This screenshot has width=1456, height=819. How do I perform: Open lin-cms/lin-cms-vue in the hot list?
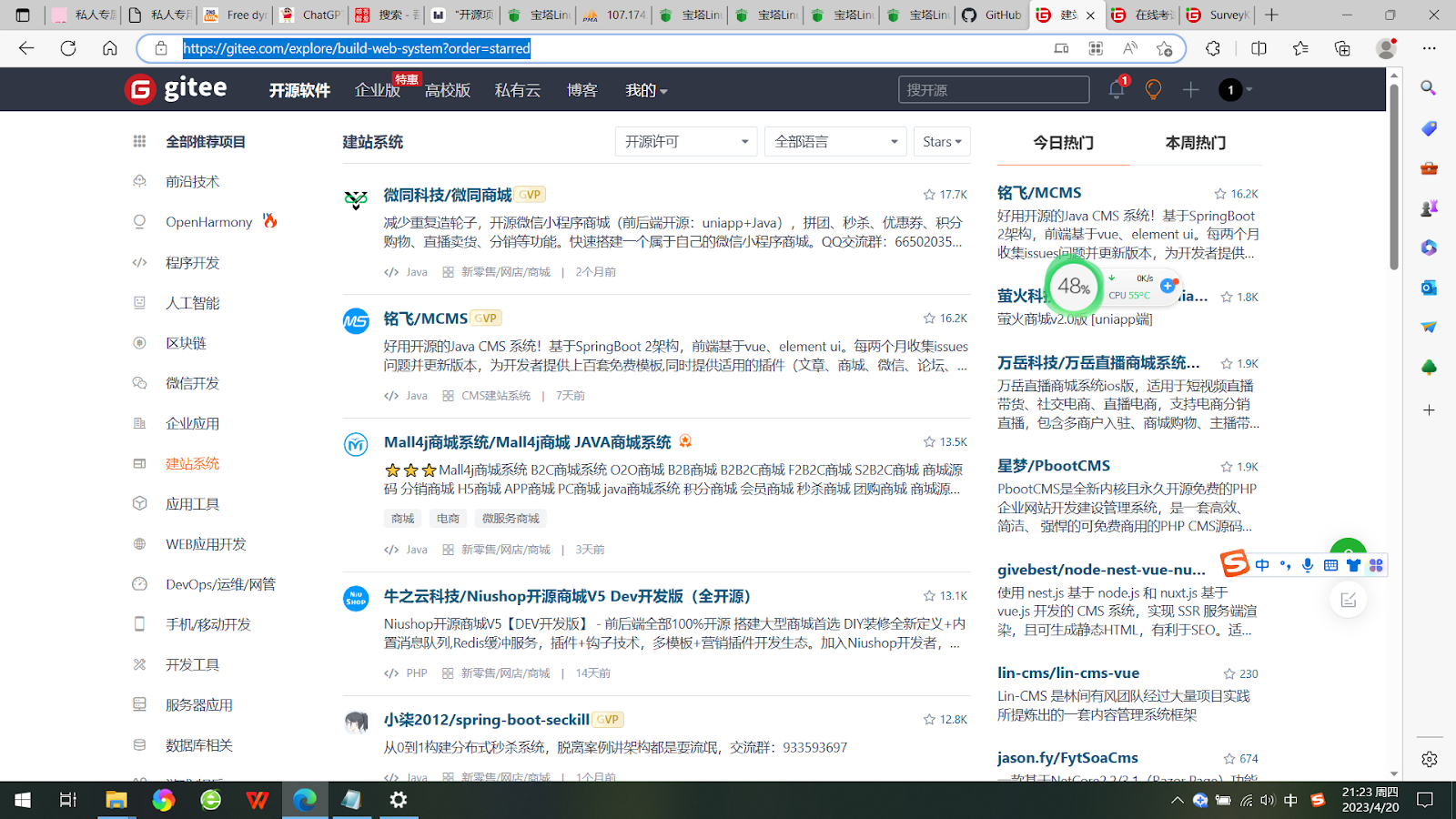(x=1068, y=673)
